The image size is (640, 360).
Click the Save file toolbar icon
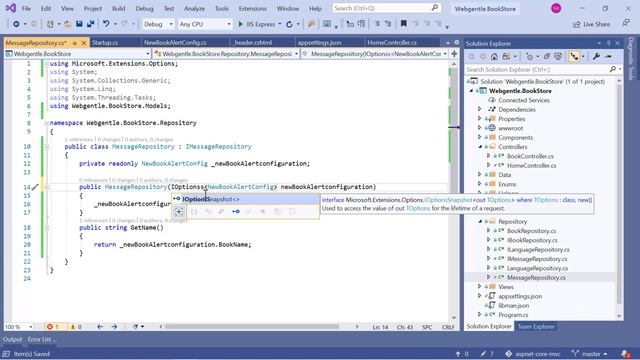[79, 24]
